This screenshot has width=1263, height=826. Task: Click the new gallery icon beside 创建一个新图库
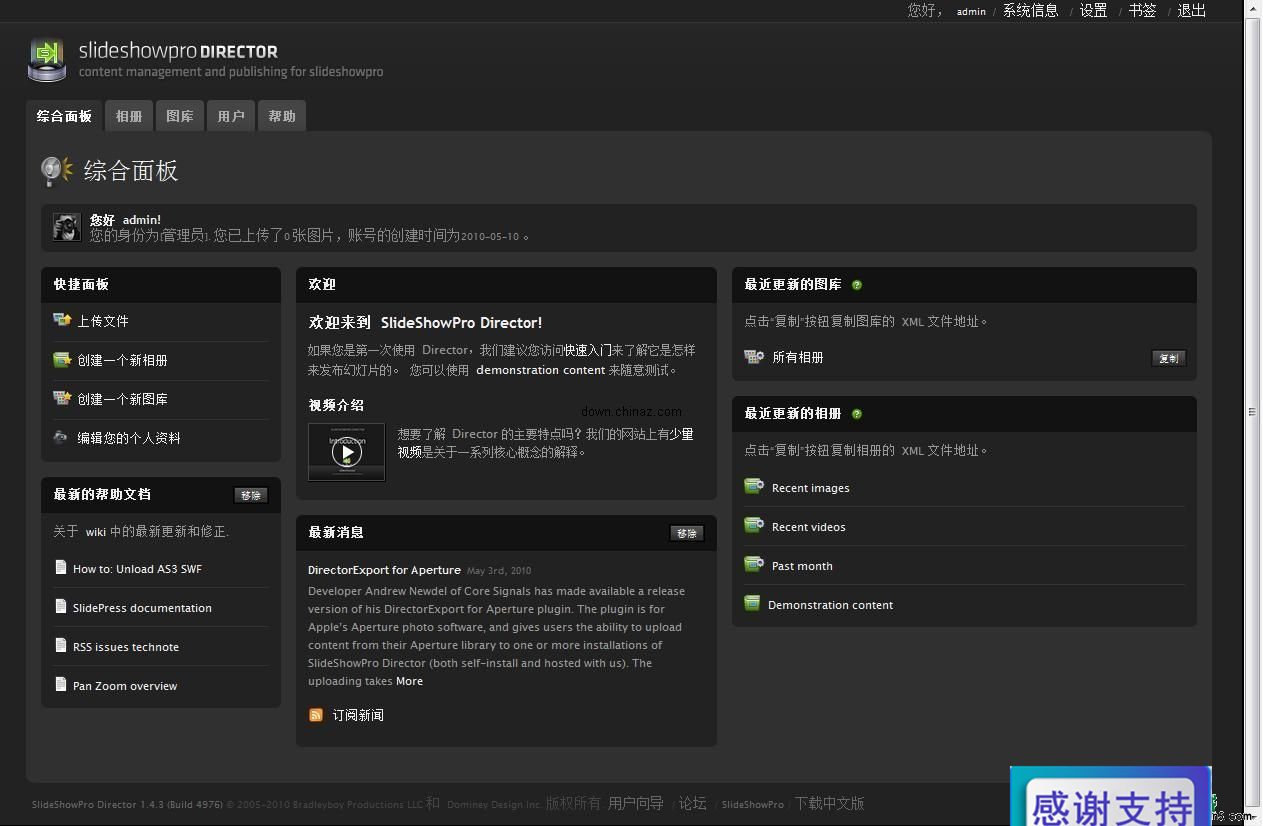click(62, 398)
